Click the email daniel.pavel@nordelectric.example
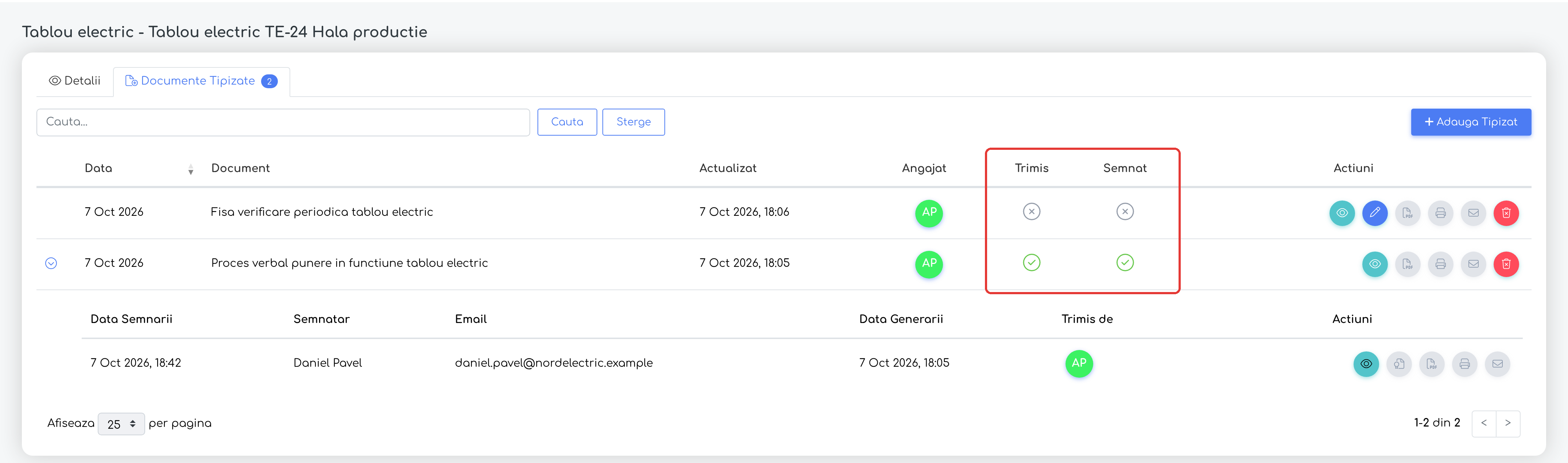The image size is (1568, 463). (x=553, y=363)
